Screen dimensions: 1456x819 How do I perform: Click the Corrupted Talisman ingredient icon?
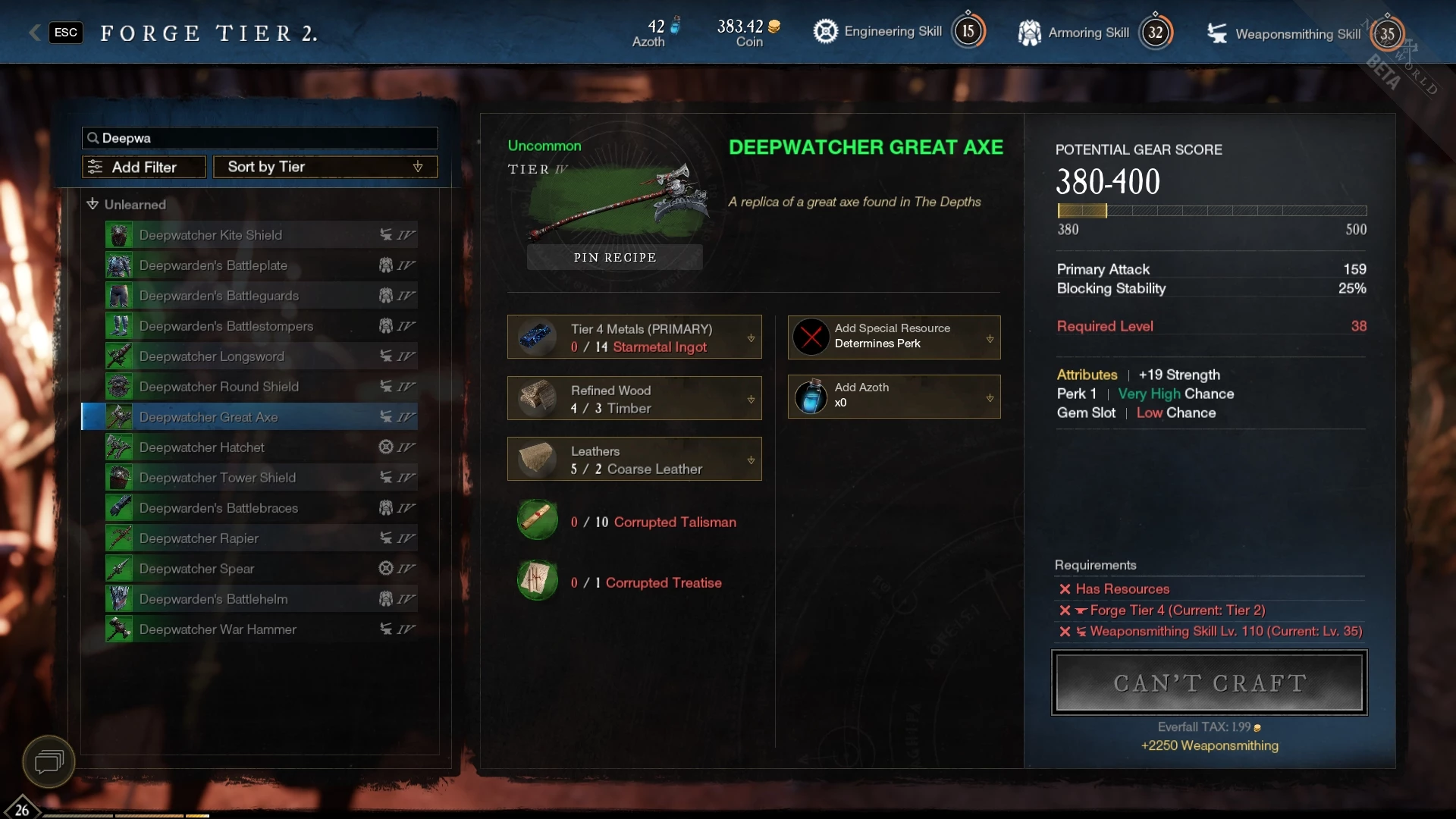[538, 520]
